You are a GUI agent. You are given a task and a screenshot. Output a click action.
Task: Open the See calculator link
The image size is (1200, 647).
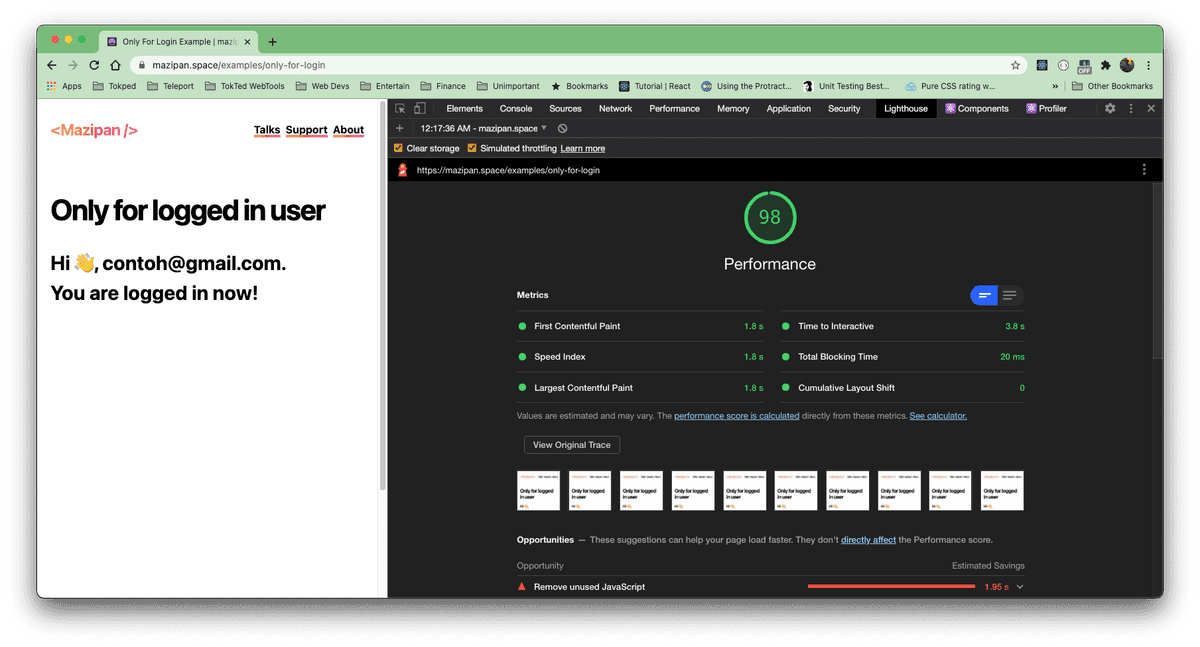tap(938, 415)
